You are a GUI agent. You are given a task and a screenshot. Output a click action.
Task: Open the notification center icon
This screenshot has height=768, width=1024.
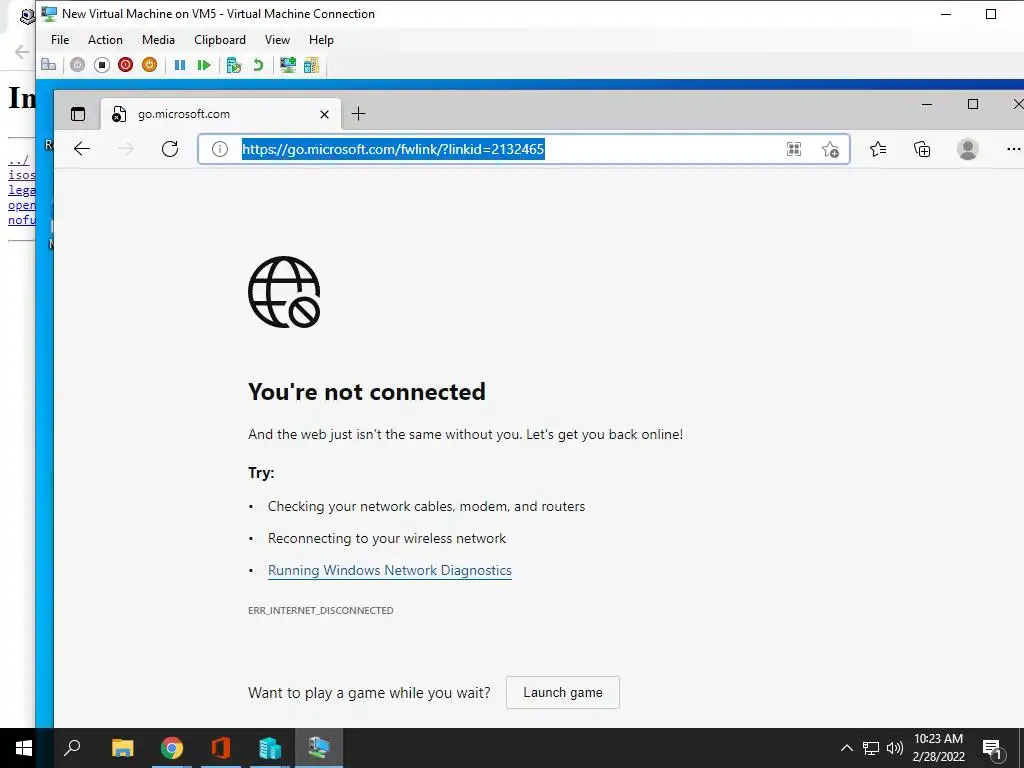point(992,748)
